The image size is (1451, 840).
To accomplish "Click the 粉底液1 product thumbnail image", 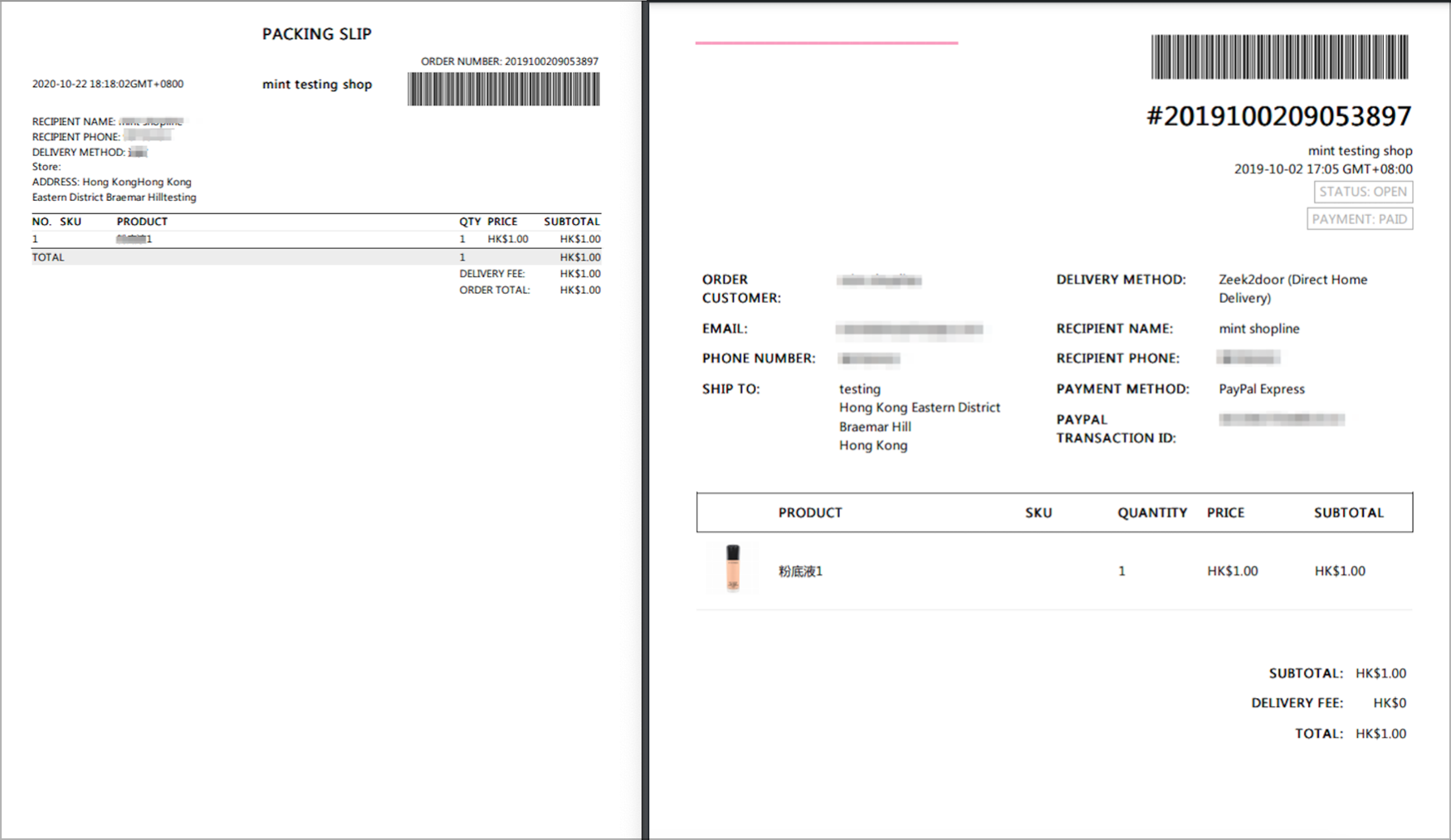I will pyautogui.click(x=731, y=570).
